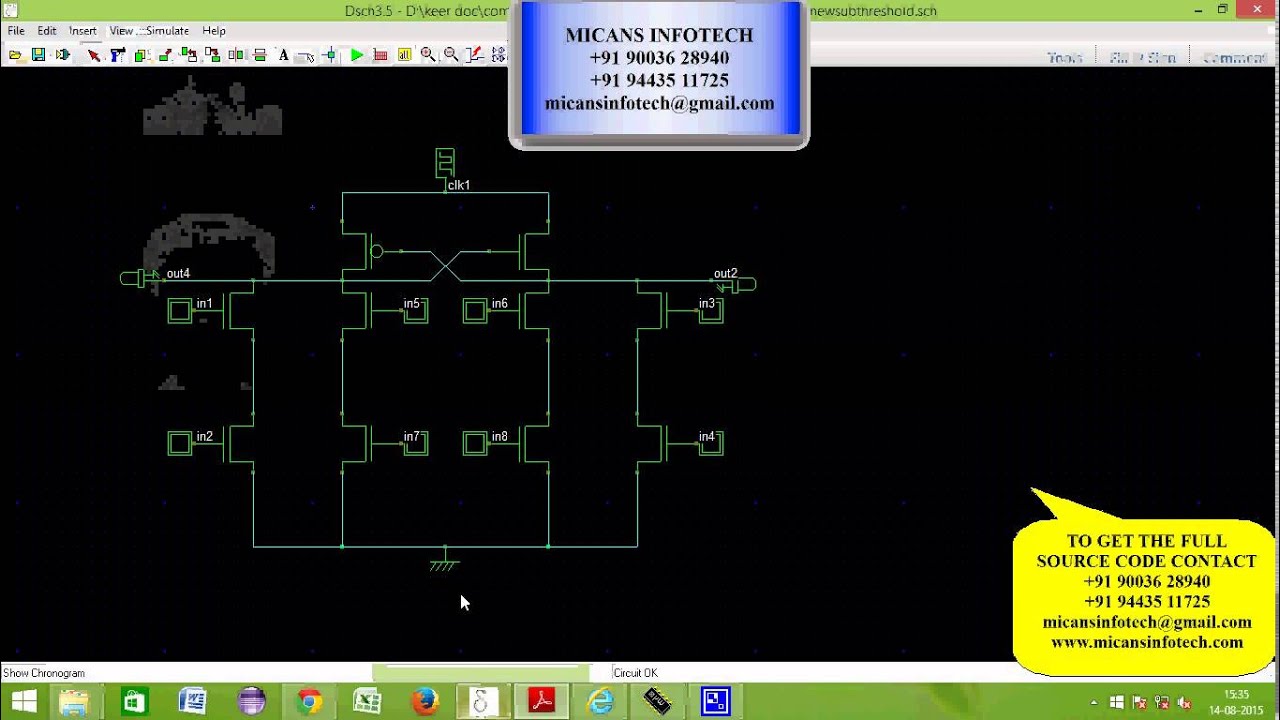Open Excel from the taskbar
The width and height of the screenshot is (1280, 720).
(367, 702)
